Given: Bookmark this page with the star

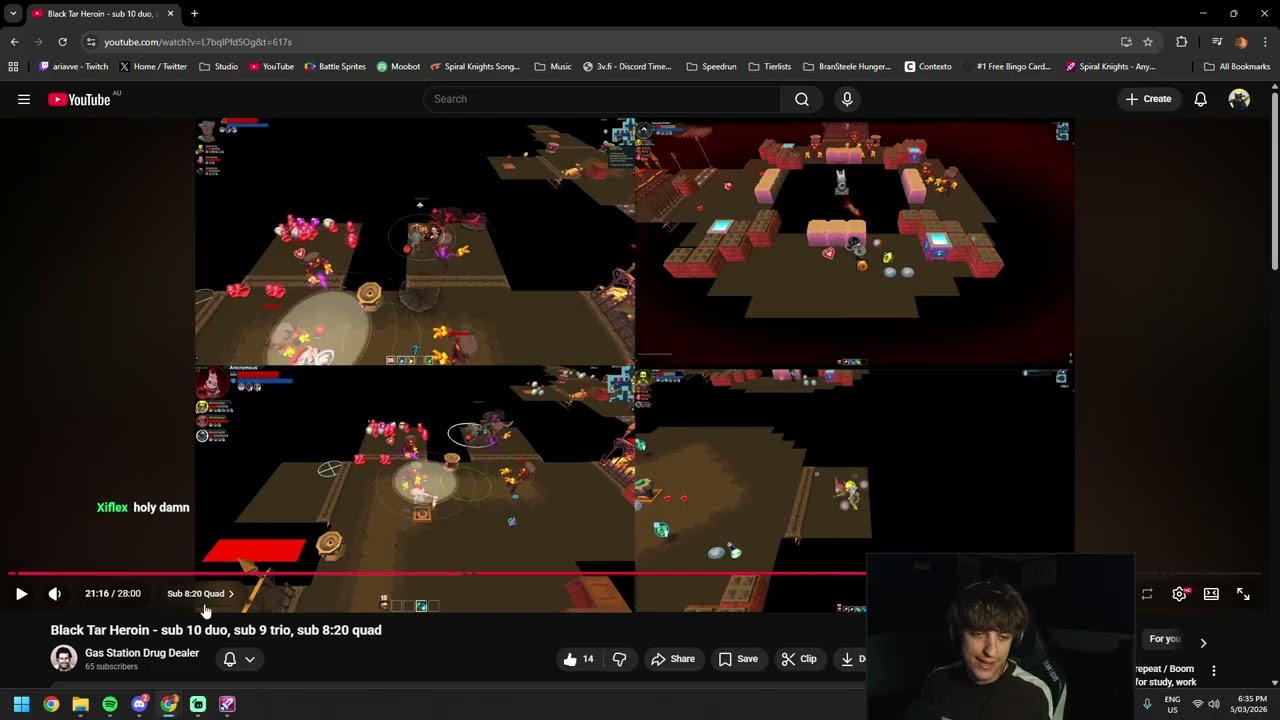Looking at the screenshot, I should click(1148, 42).
